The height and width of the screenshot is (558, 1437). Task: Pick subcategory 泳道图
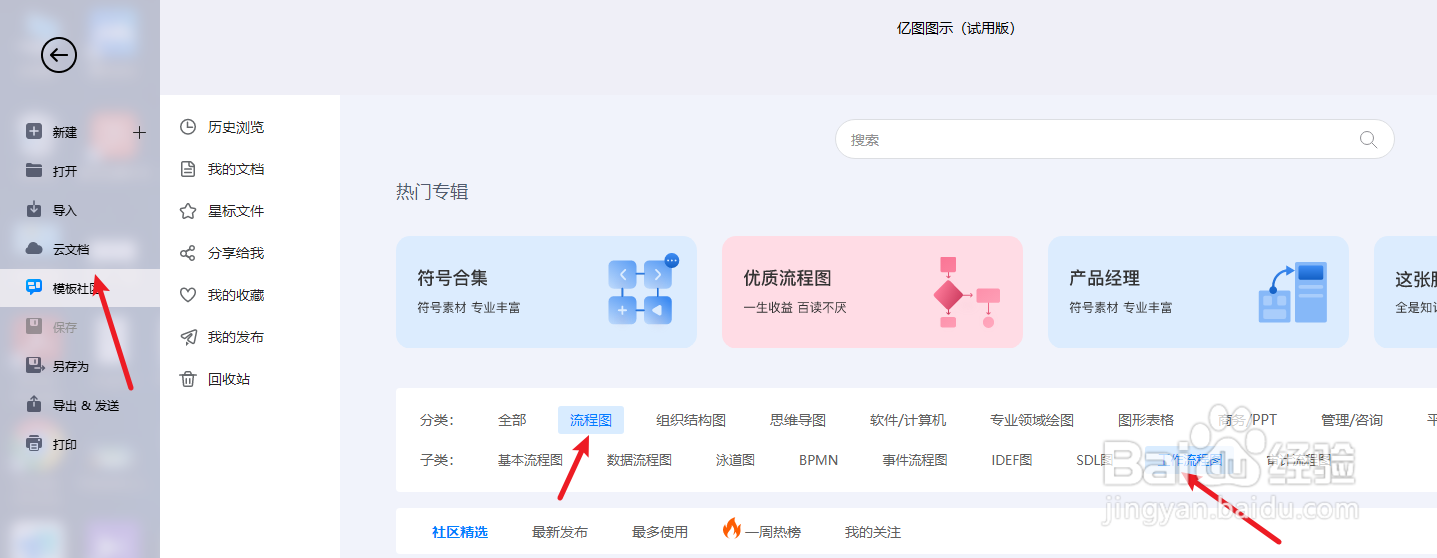point(735,460)
